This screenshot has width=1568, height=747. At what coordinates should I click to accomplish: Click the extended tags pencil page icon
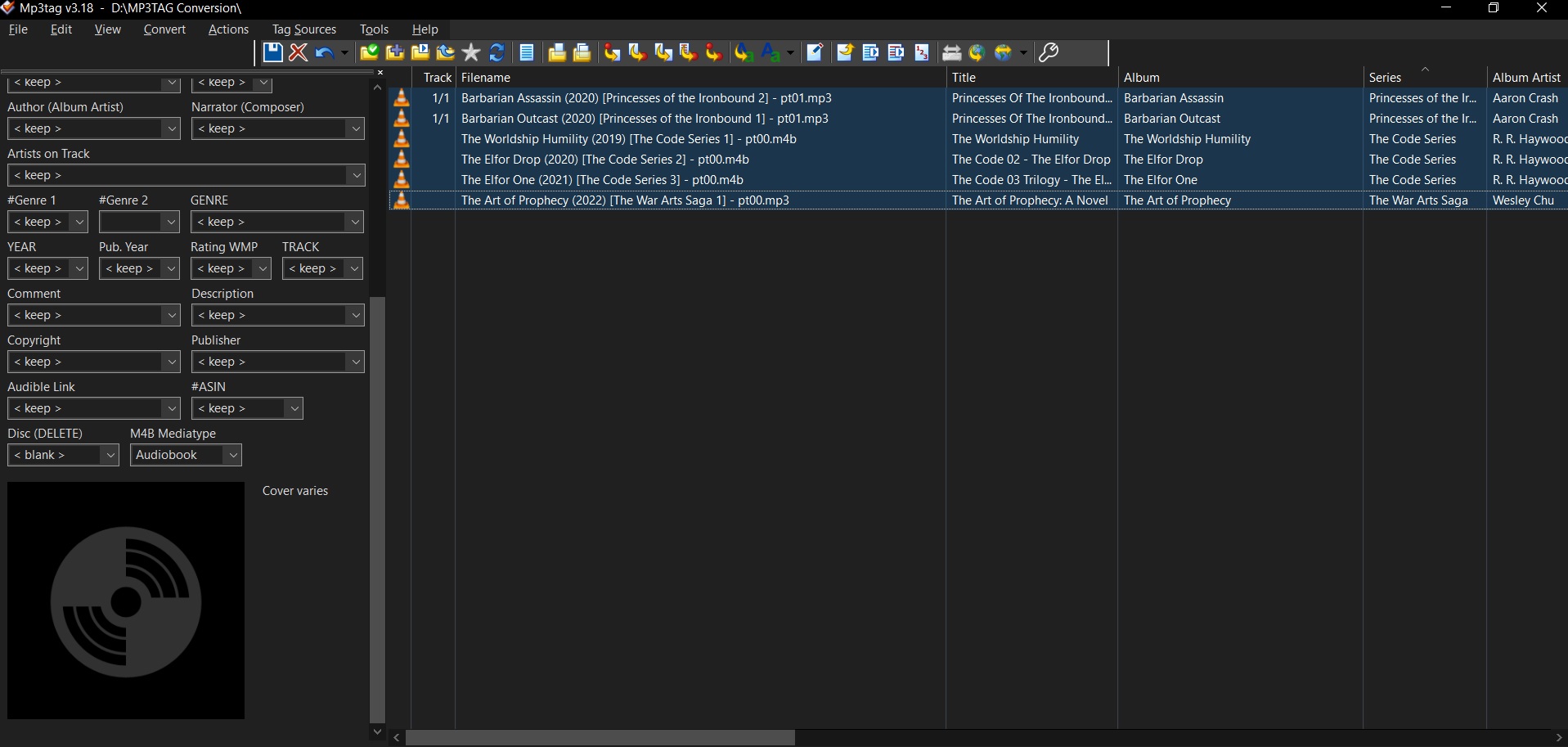pos(815,53)
